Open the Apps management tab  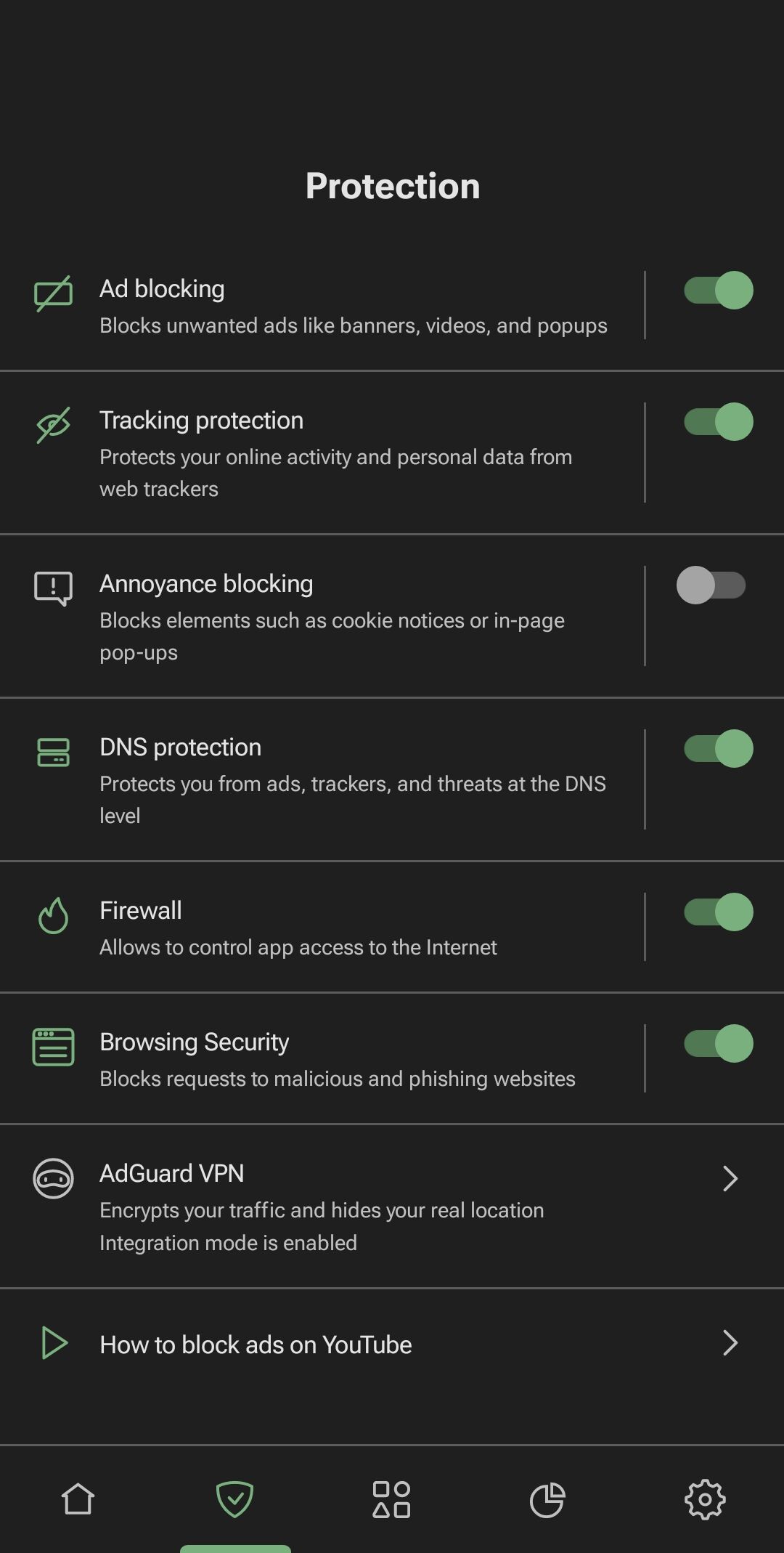coord(391,1499)
